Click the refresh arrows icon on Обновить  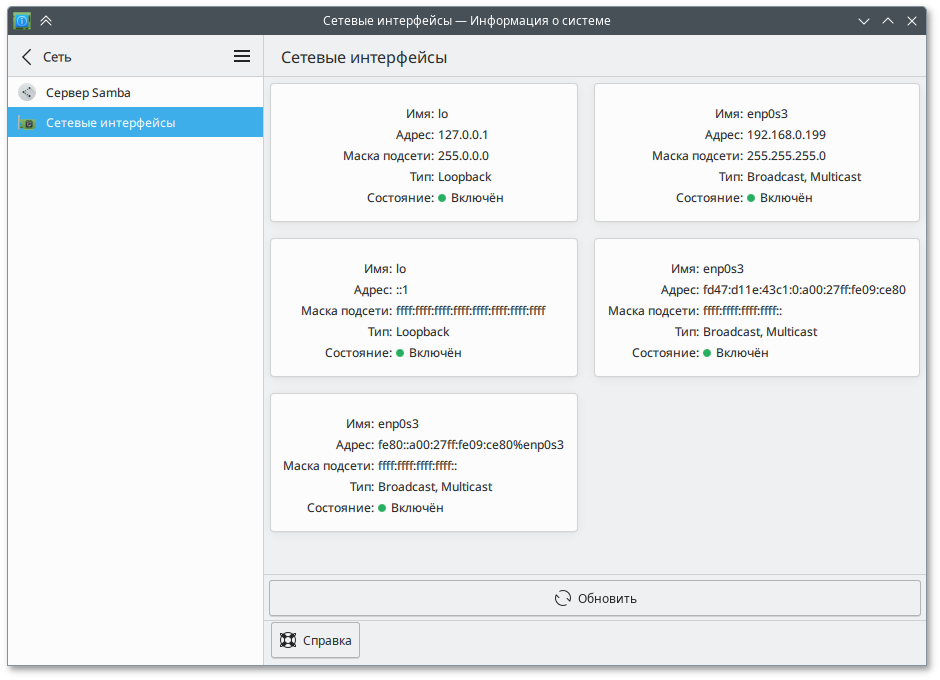click(x=563, y=599)
